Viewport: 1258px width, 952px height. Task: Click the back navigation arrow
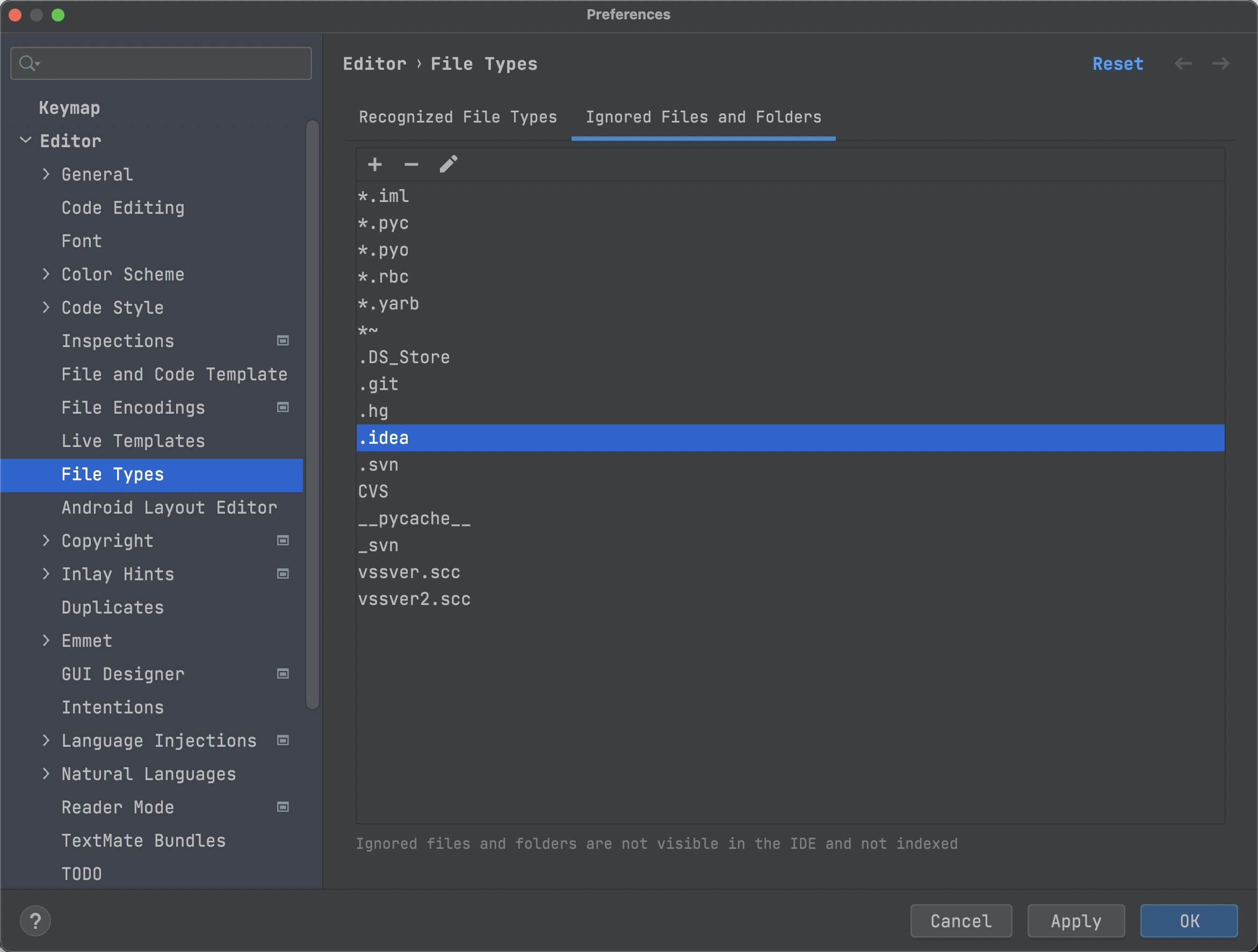pos(1183,64)
